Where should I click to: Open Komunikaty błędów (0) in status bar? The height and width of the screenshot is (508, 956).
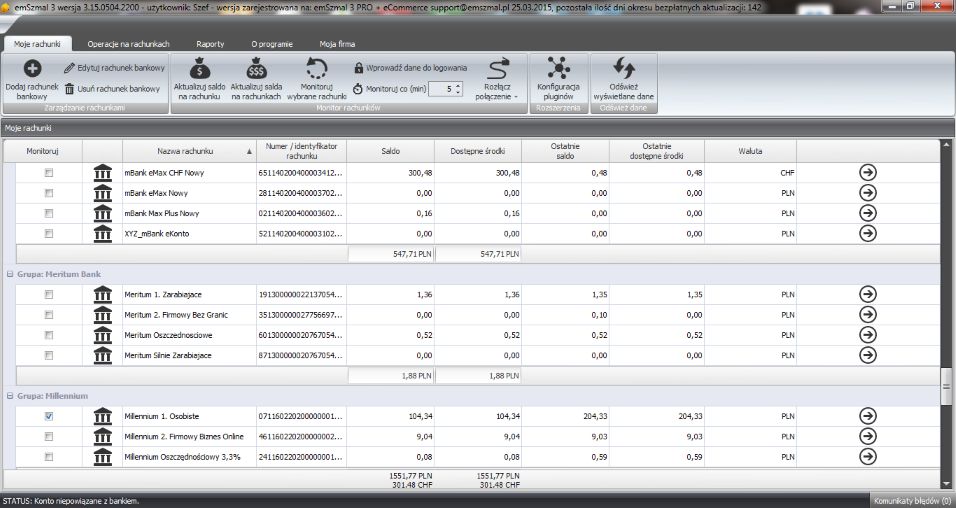tap(912, 501)
